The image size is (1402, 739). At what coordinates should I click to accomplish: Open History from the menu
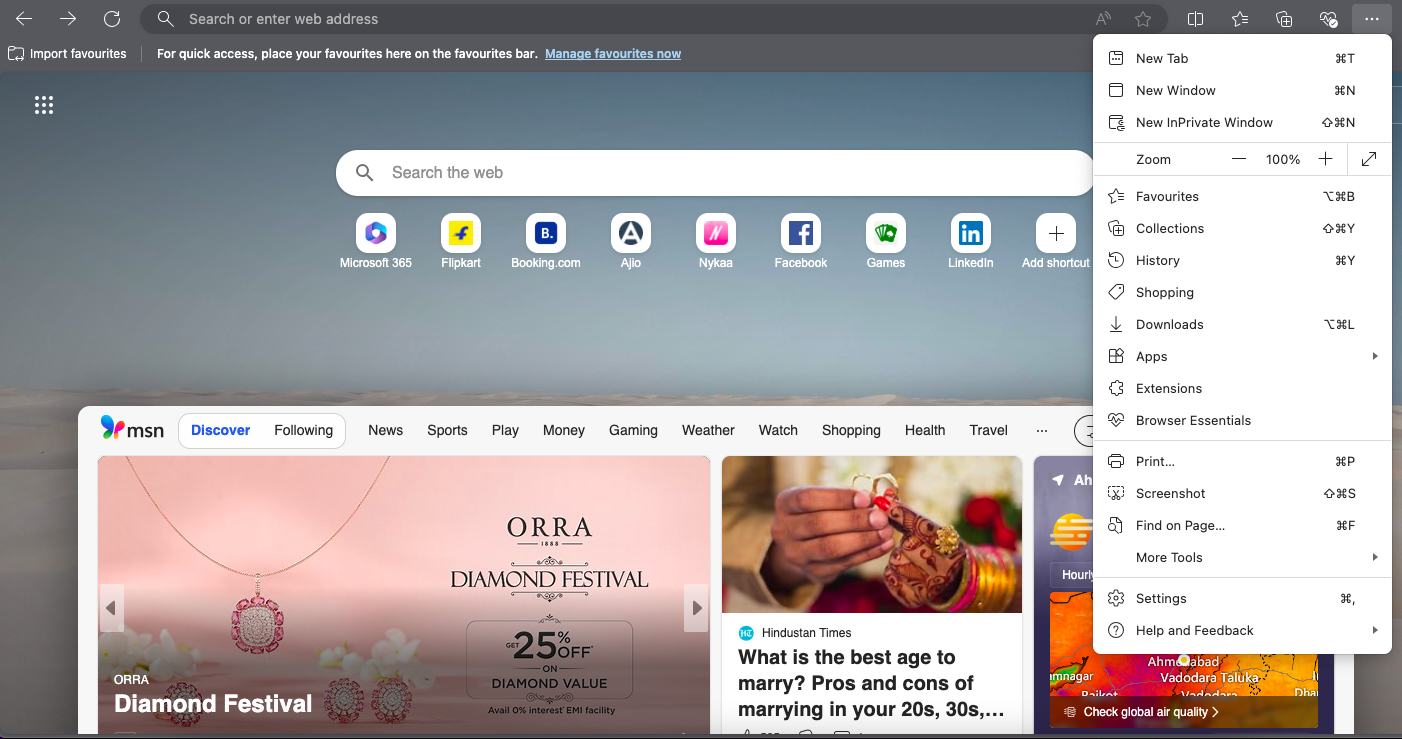(x=1242, y=260)
